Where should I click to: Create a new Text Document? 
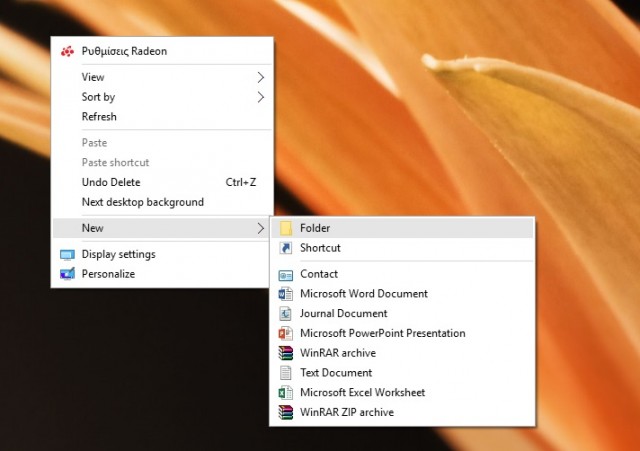(x=336, y=373)
